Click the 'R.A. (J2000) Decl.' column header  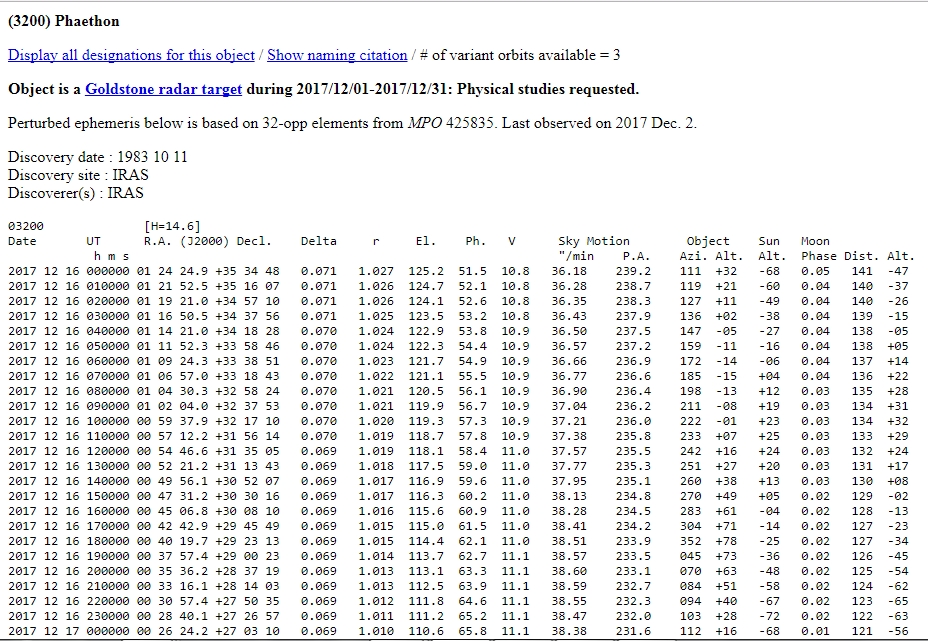pos(207,241)
